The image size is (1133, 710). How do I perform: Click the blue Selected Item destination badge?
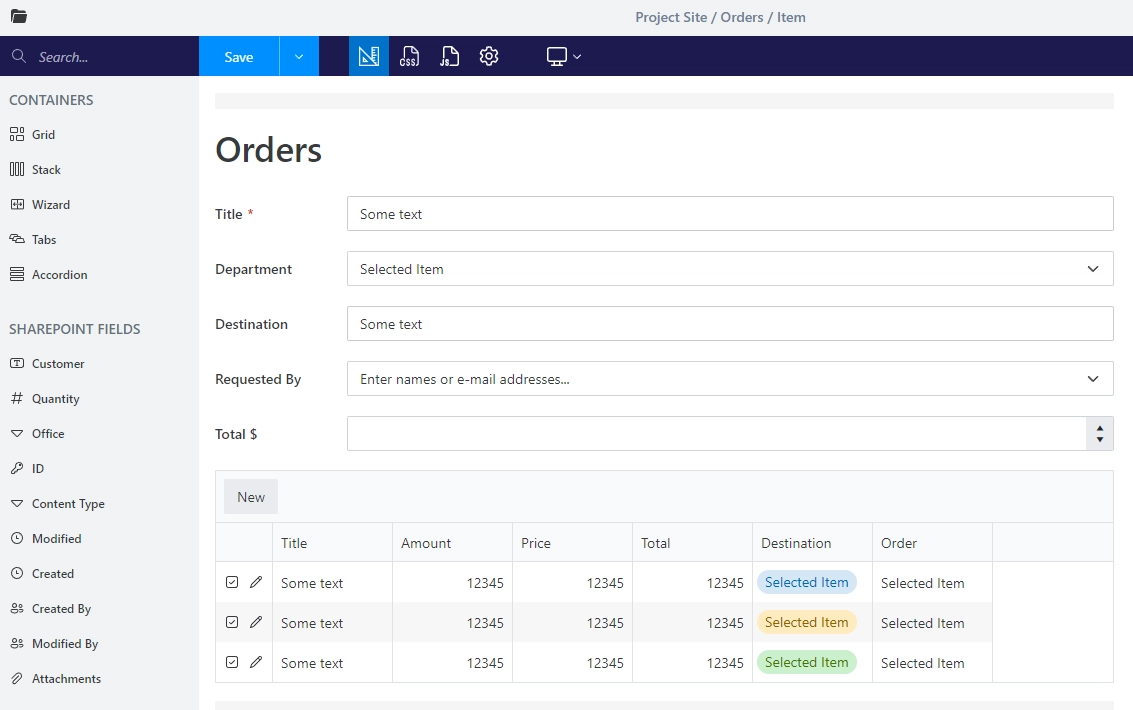pos(806,583)
